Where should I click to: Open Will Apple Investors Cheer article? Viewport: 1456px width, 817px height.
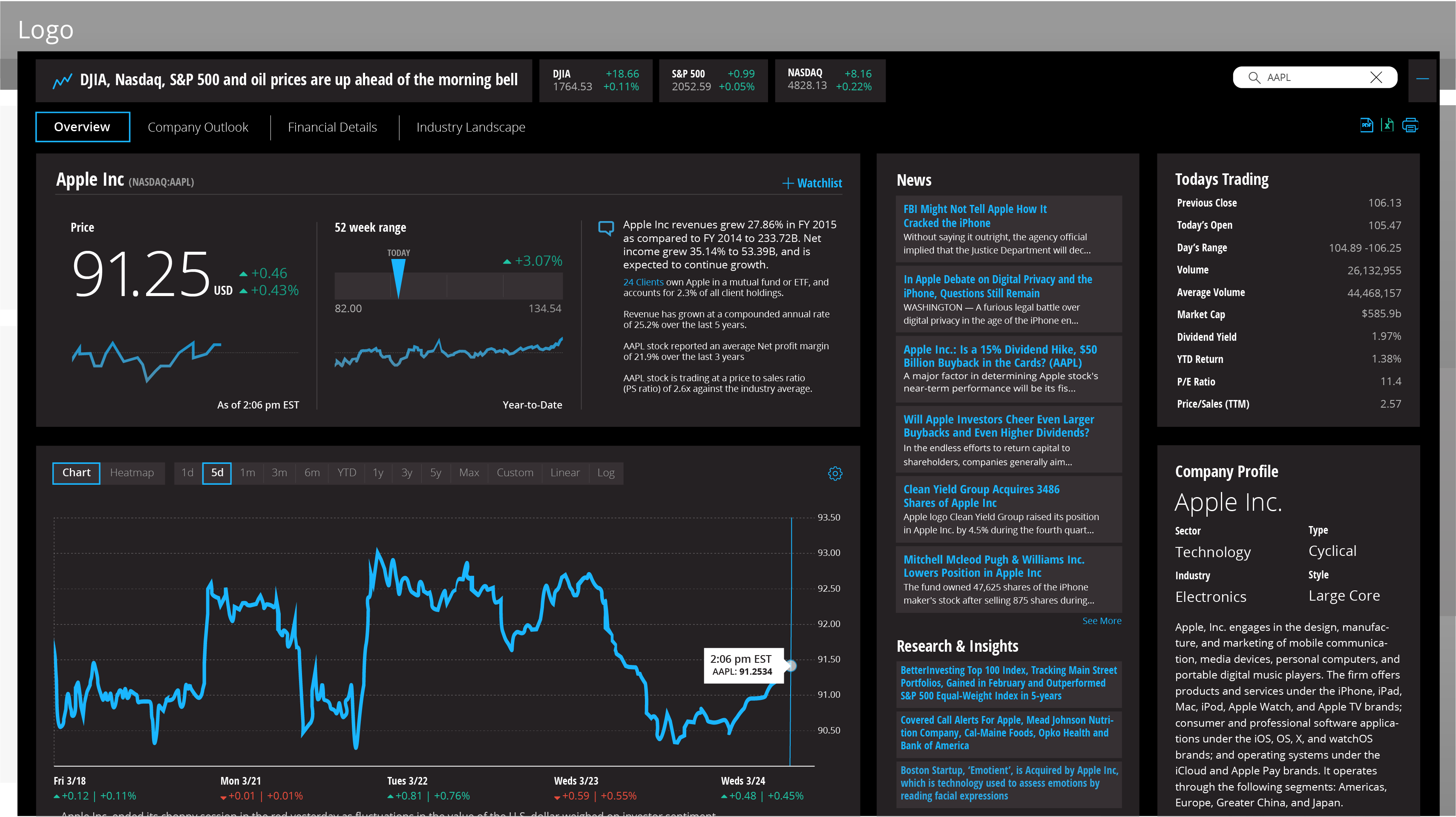tap(1009, 439)
